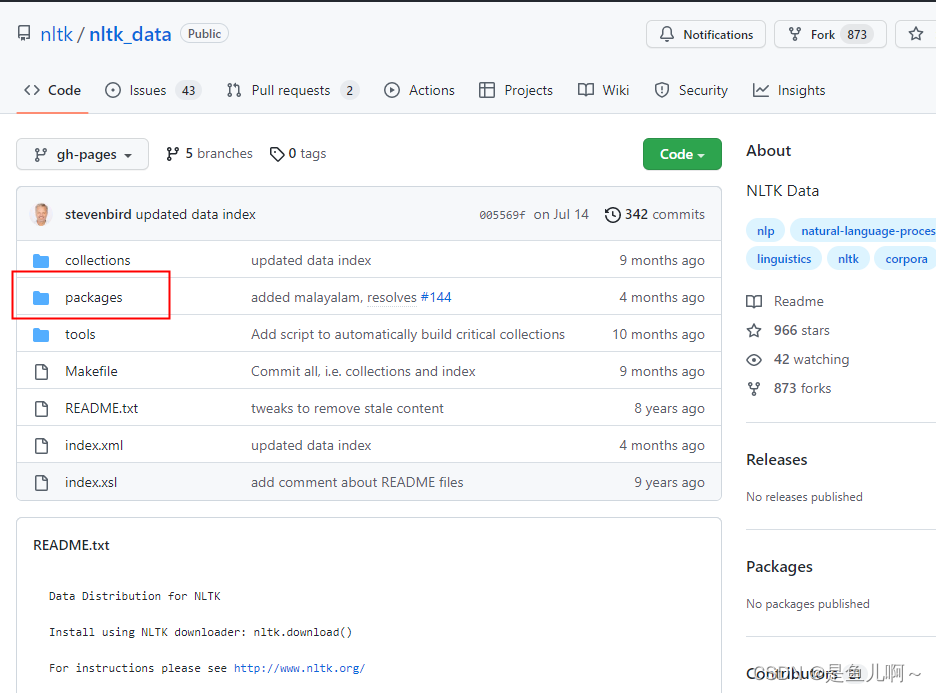Click the Fork button

830,35
